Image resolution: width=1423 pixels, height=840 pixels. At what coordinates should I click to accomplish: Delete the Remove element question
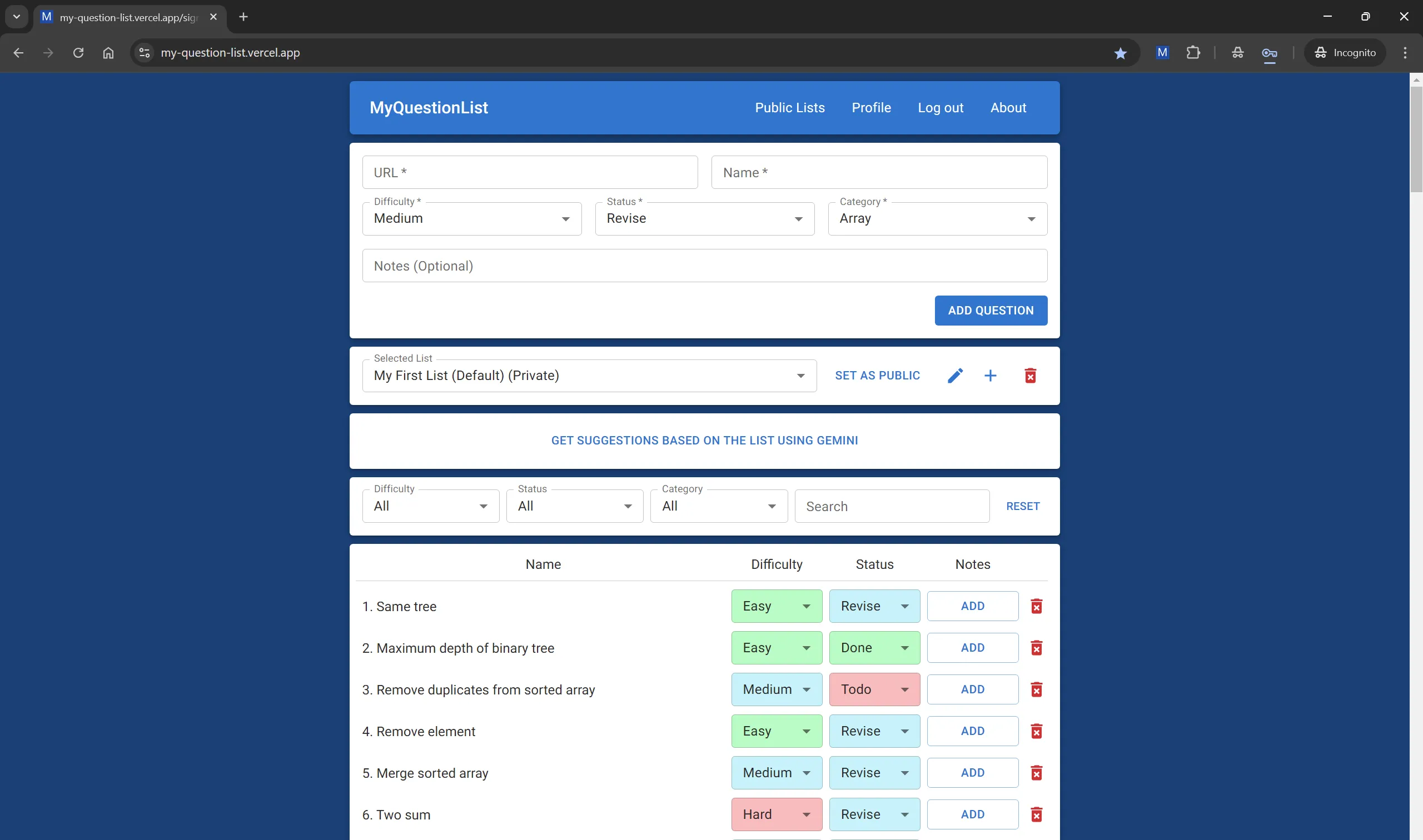1036,731
